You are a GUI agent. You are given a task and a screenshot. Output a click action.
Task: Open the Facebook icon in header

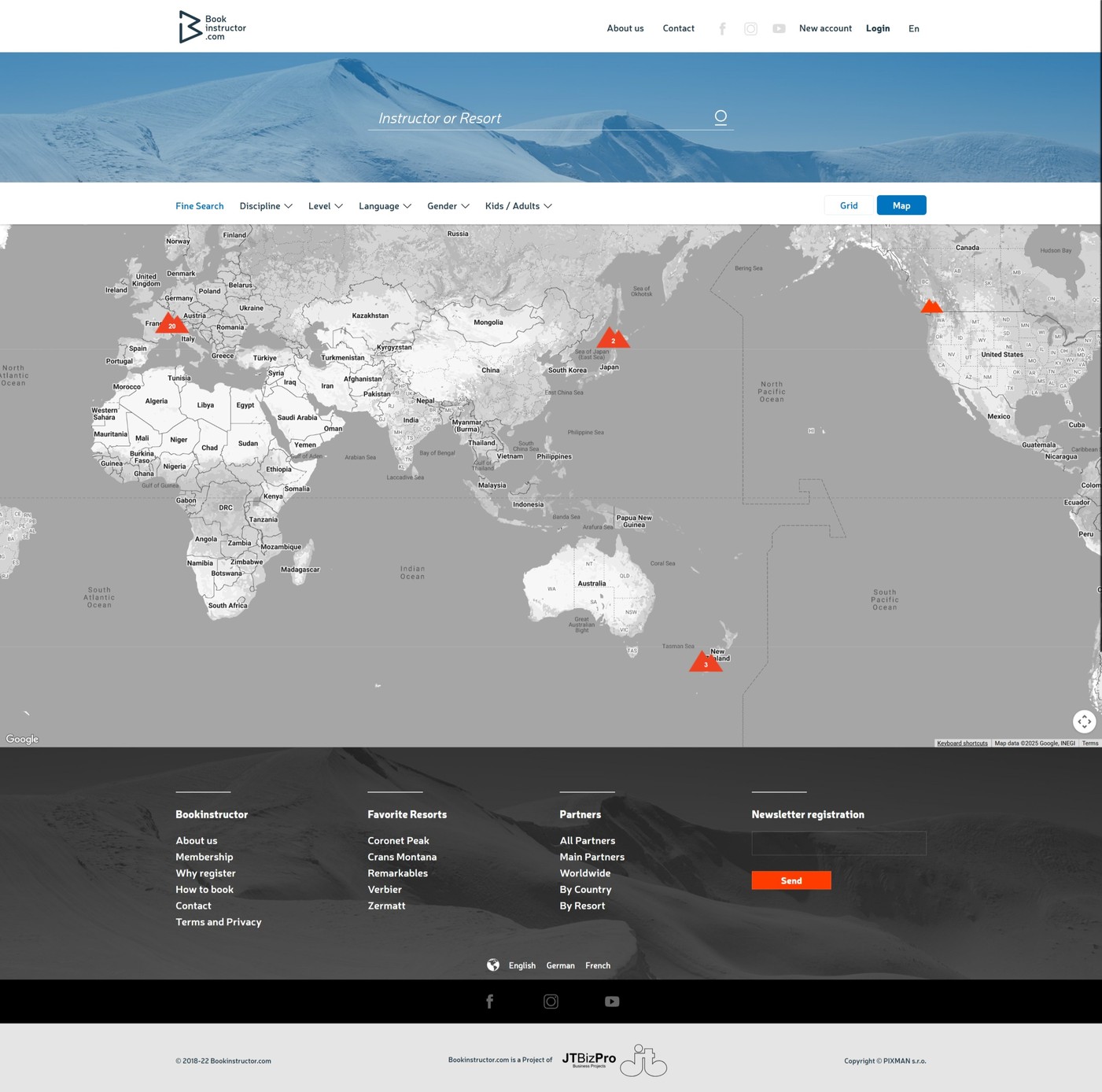click(722, 28)
